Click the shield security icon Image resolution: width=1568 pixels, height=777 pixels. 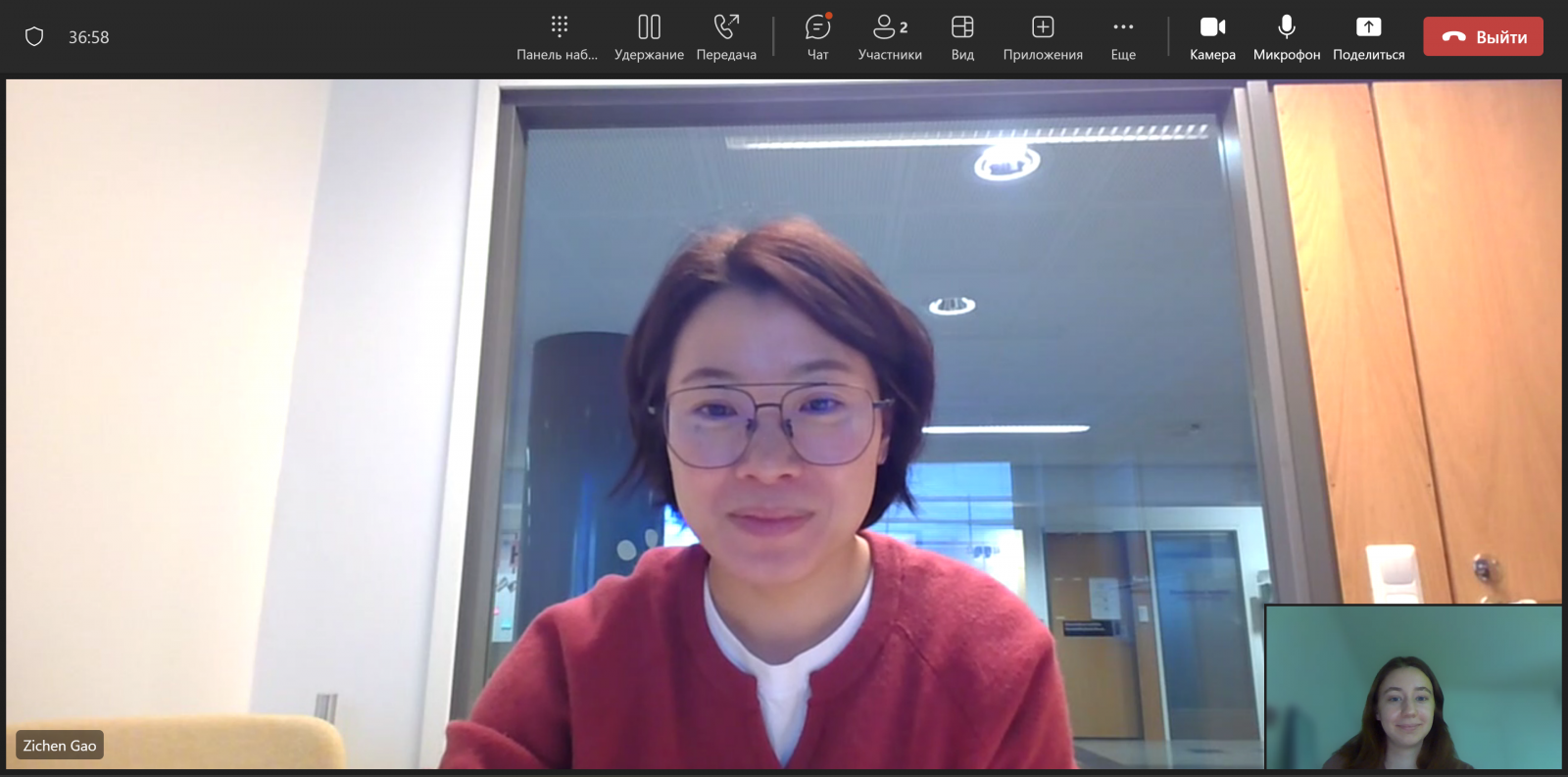(34, 37)
